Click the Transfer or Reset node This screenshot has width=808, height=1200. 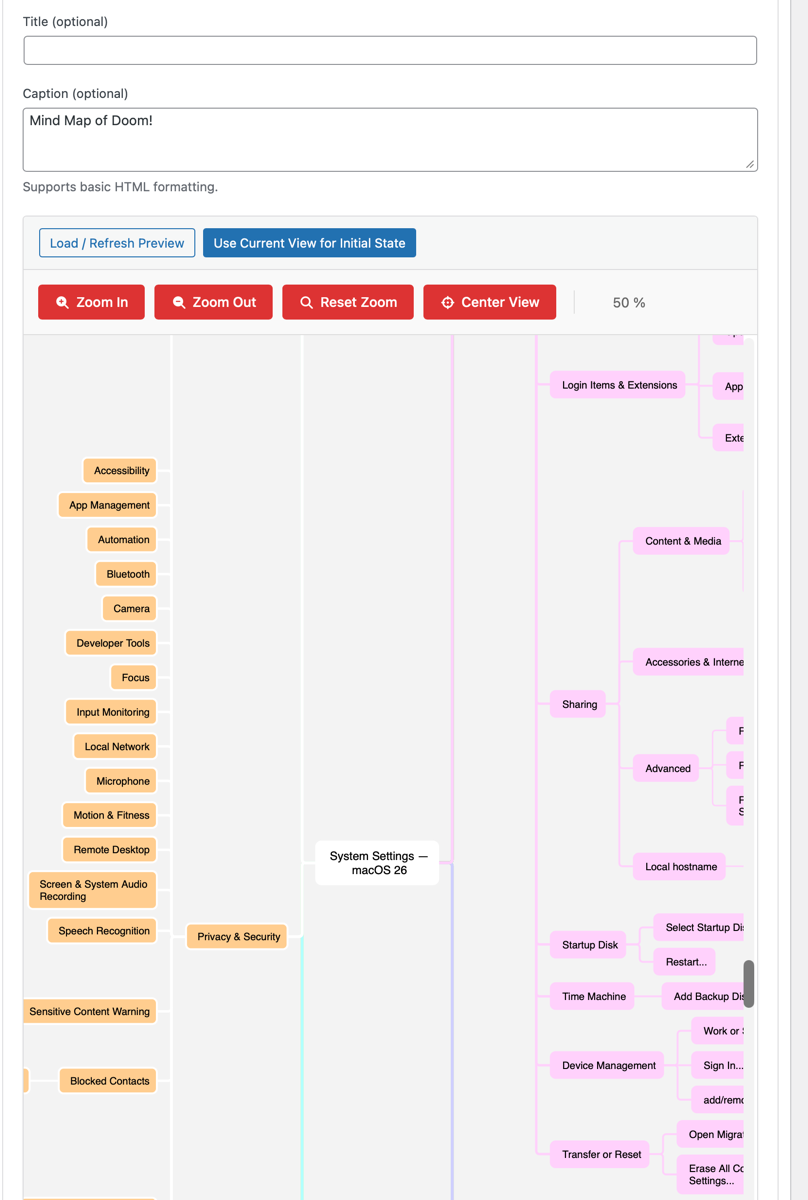click(599, 1154)
